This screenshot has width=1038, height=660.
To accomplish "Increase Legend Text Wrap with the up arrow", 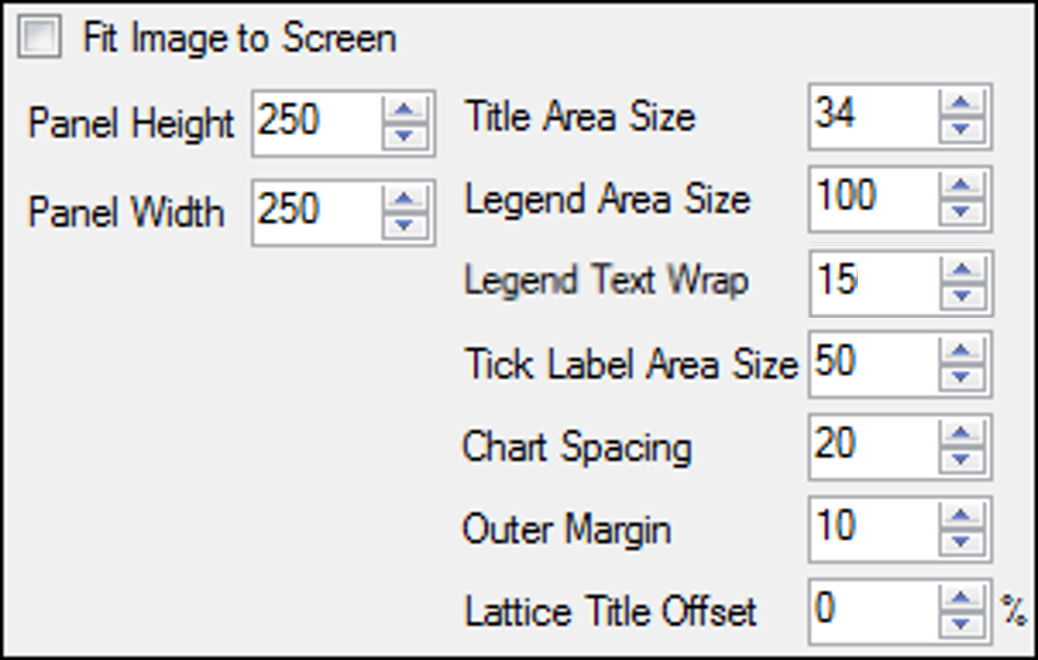I will [962, 270].
